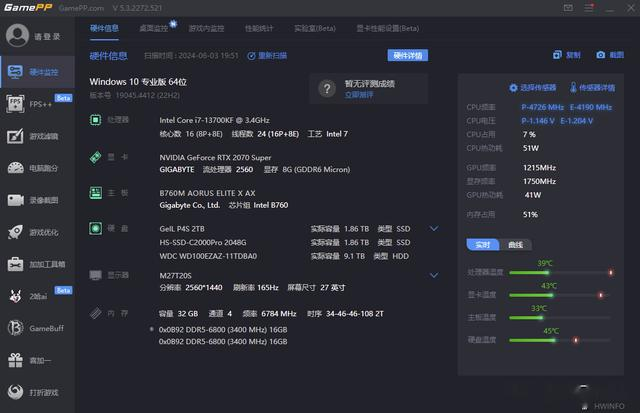
Task: Switch to the 桌面监控 tab
Action: pyautogui.click(x=154, y=28)
